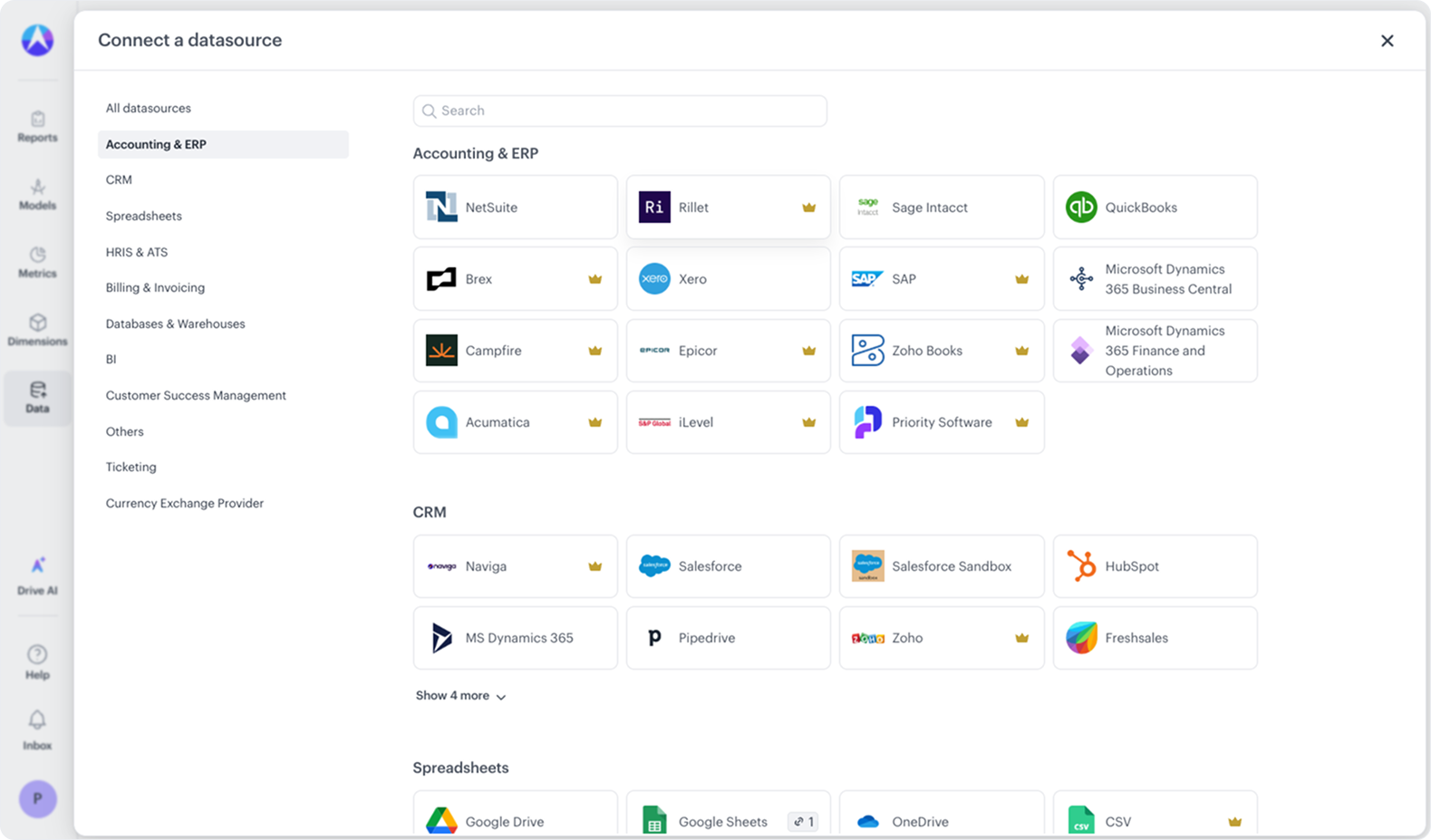Select the Brex datasource card
This screenshot has height=840, width=1431.
click(515, 279)
